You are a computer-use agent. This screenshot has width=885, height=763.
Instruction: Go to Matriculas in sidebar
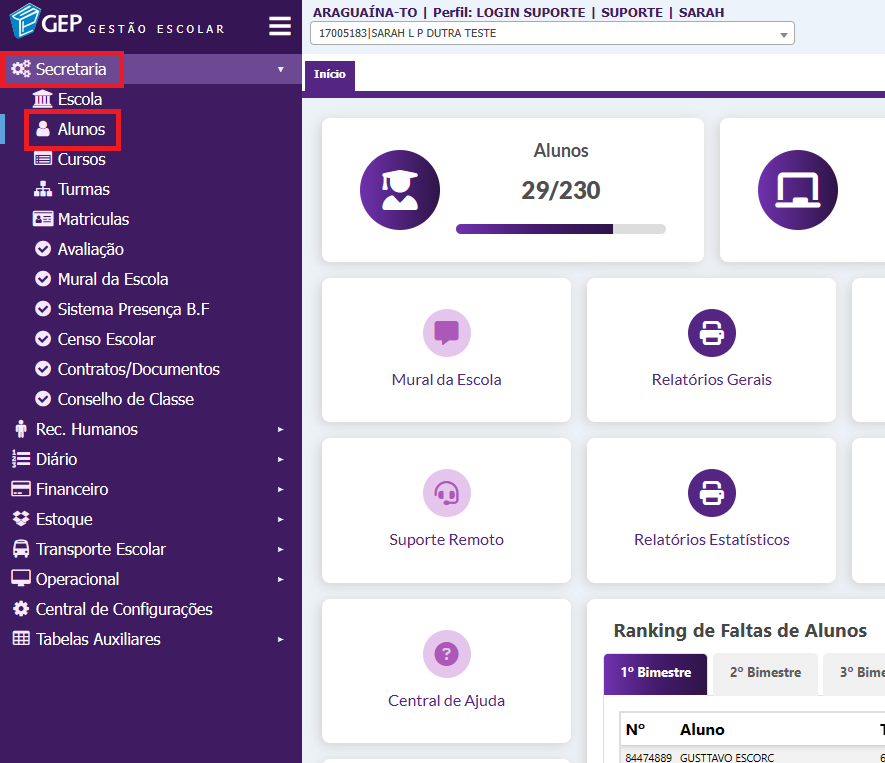tap(93, 219)
